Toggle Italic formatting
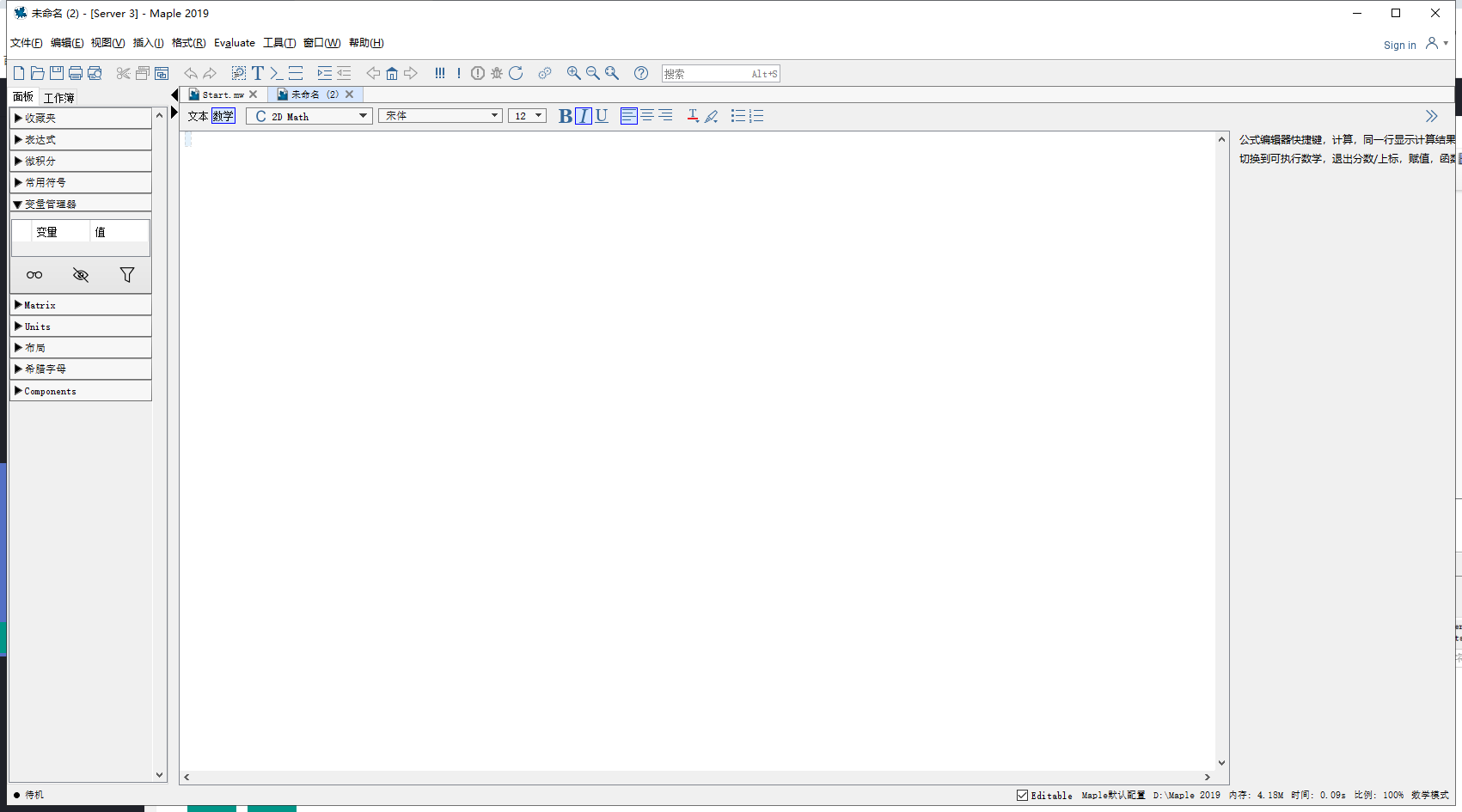Viewport: 1462px width, 812px height. [584, 116]
